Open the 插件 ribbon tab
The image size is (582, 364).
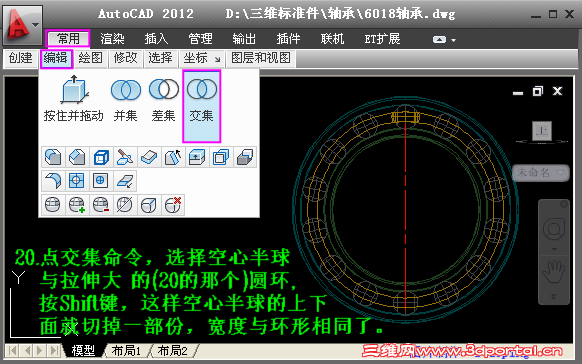[288, 39]
